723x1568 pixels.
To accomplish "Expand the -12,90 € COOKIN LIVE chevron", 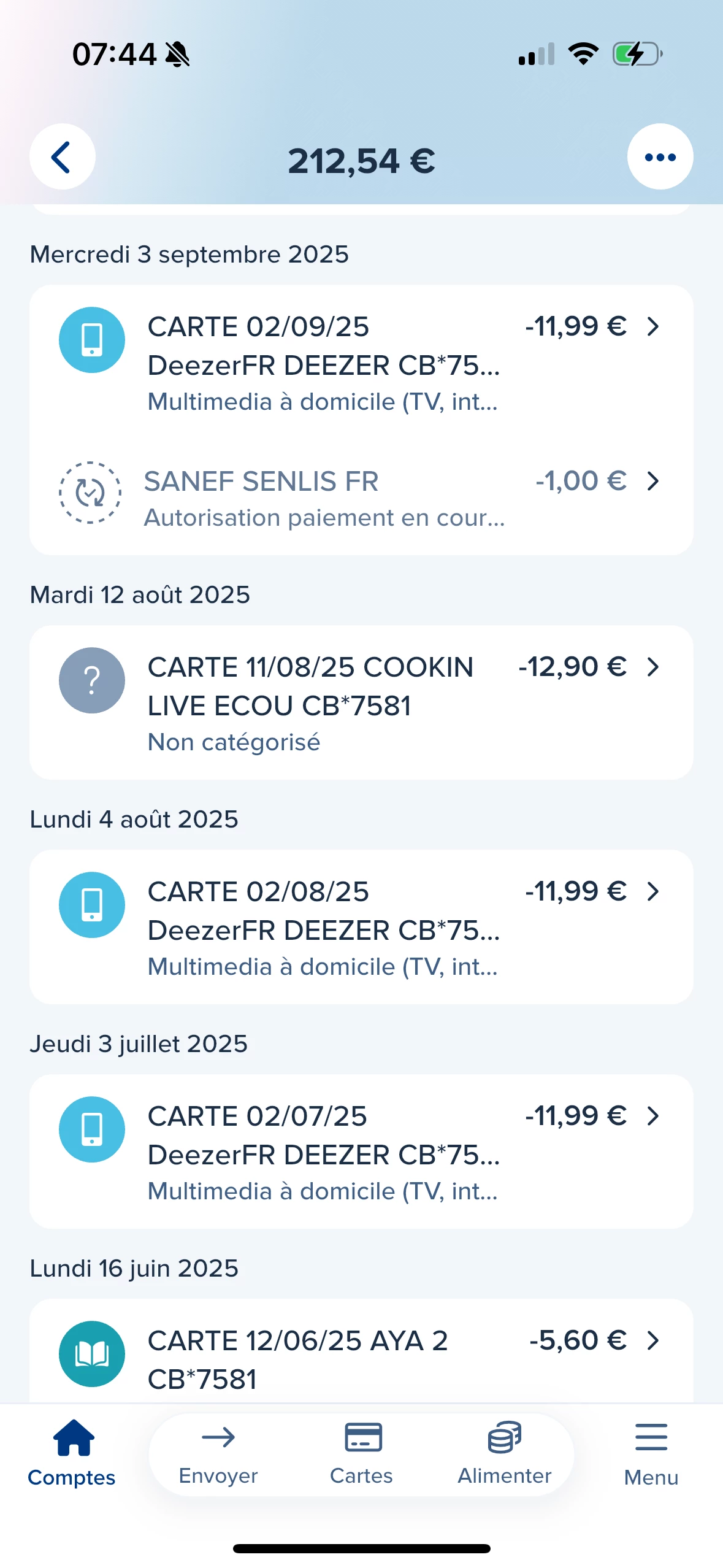I will point(653,667).
